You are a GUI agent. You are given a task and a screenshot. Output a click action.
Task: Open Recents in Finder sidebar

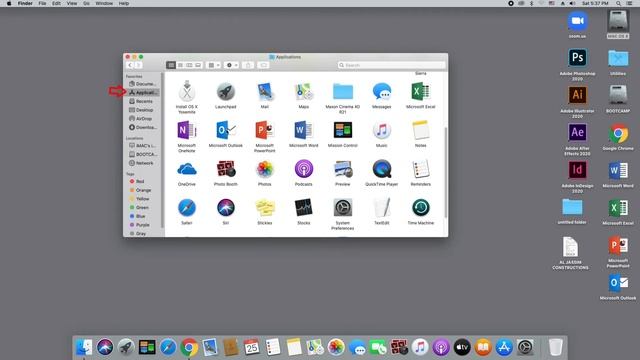(x=142, y=101)
